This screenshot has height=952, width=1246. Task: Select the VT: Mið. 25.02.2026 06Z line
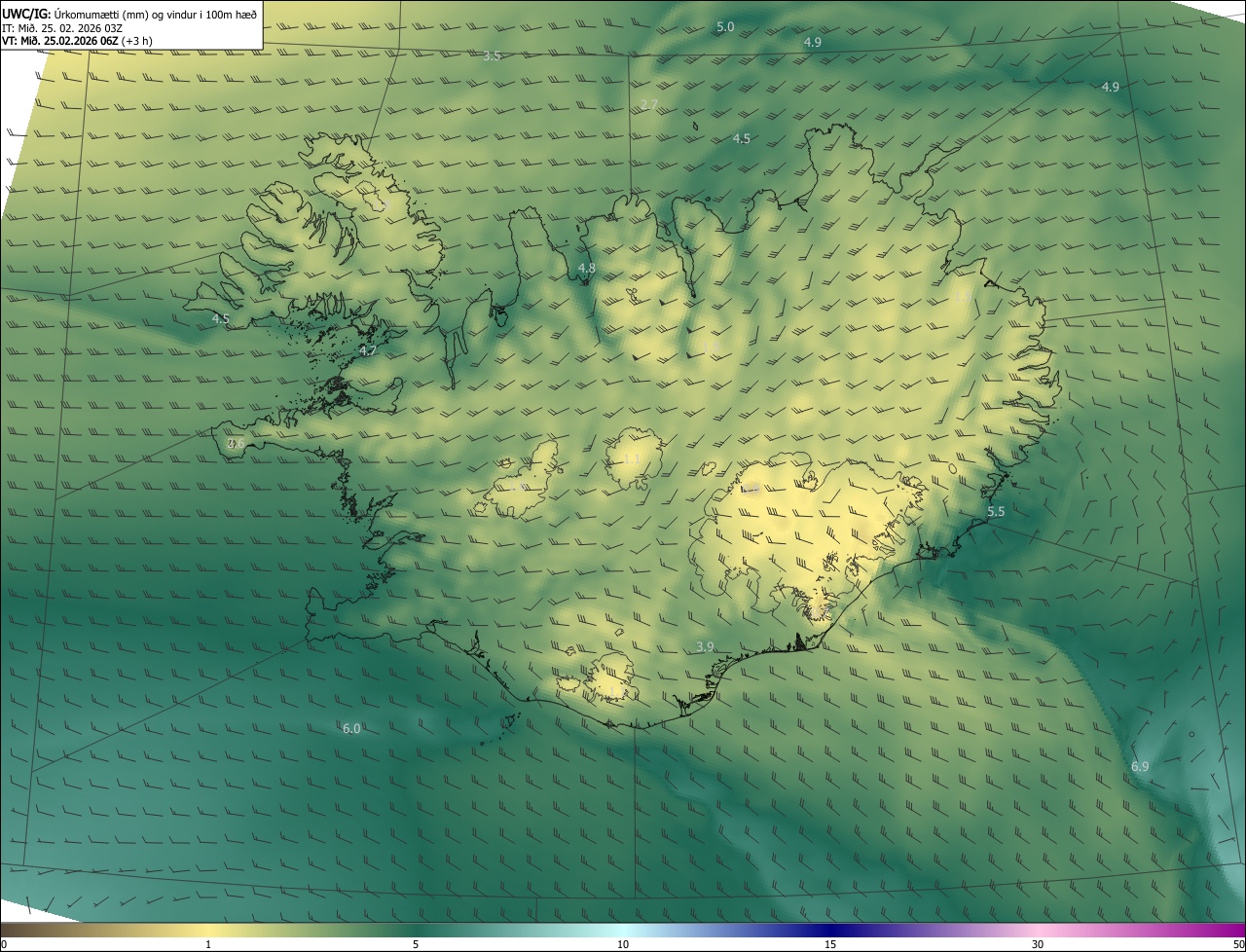click(77, 41)
